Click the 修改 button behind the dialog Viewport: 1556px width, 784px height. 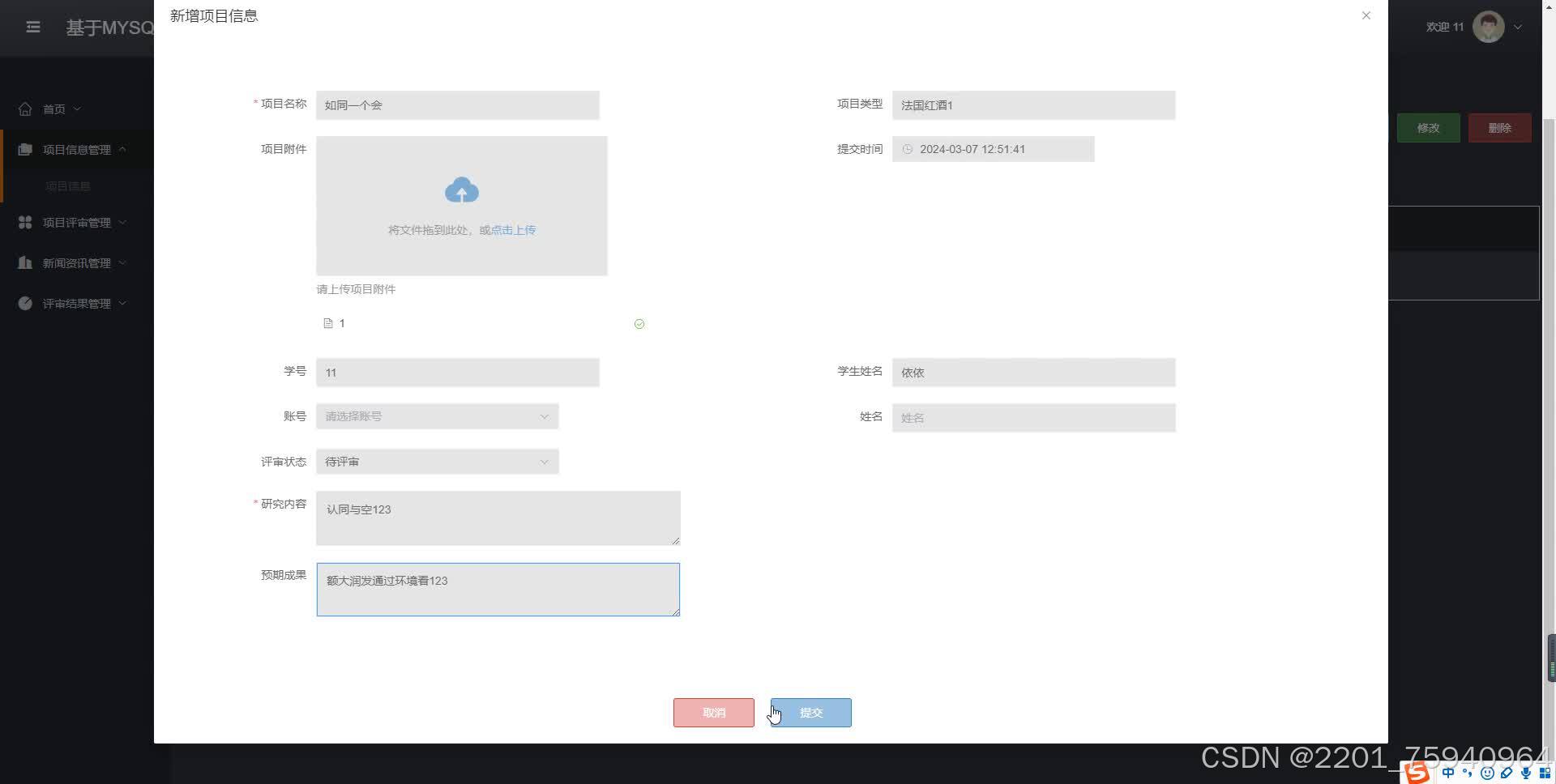tap(1428, 128)
